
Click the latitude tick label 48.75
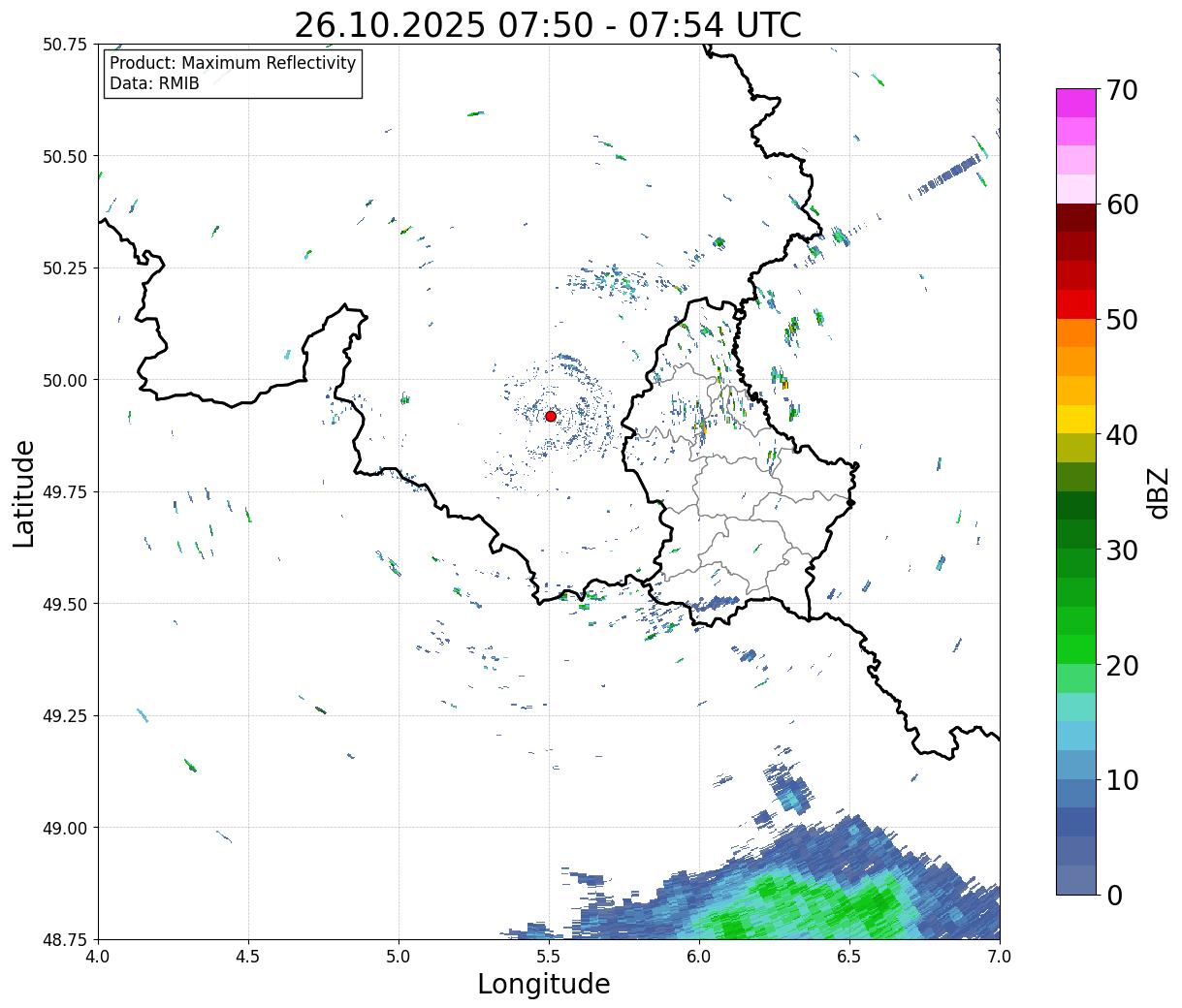click(65, 939)
